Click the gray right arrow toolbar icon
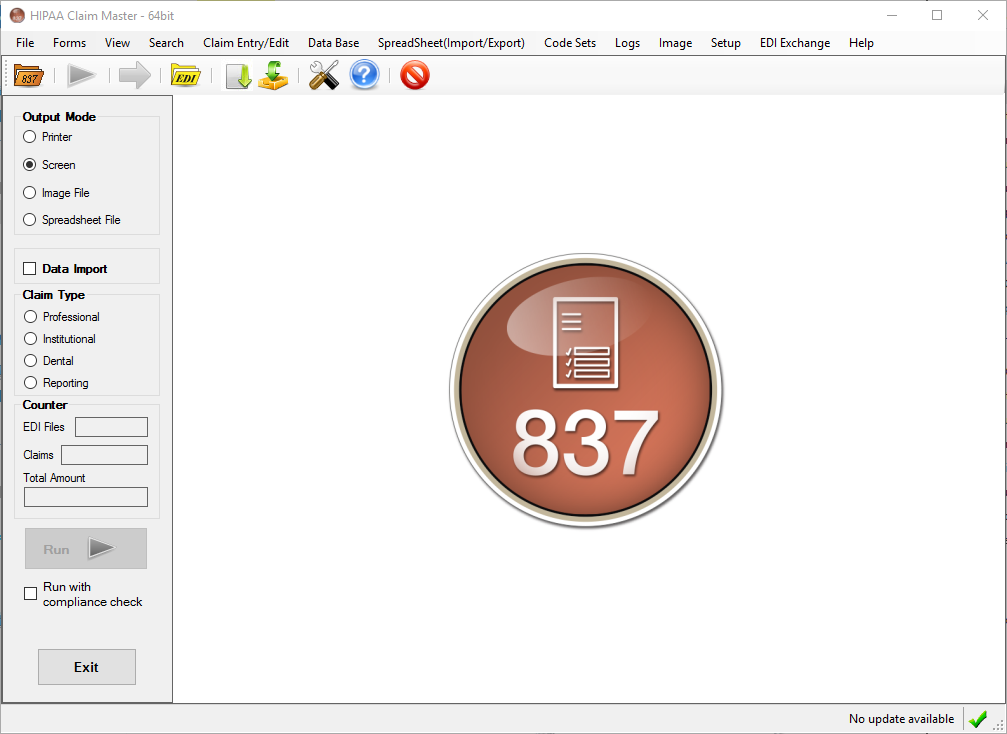Image resolution: width=1007 pixels, height=734 pixels. [x=135, y=76]
